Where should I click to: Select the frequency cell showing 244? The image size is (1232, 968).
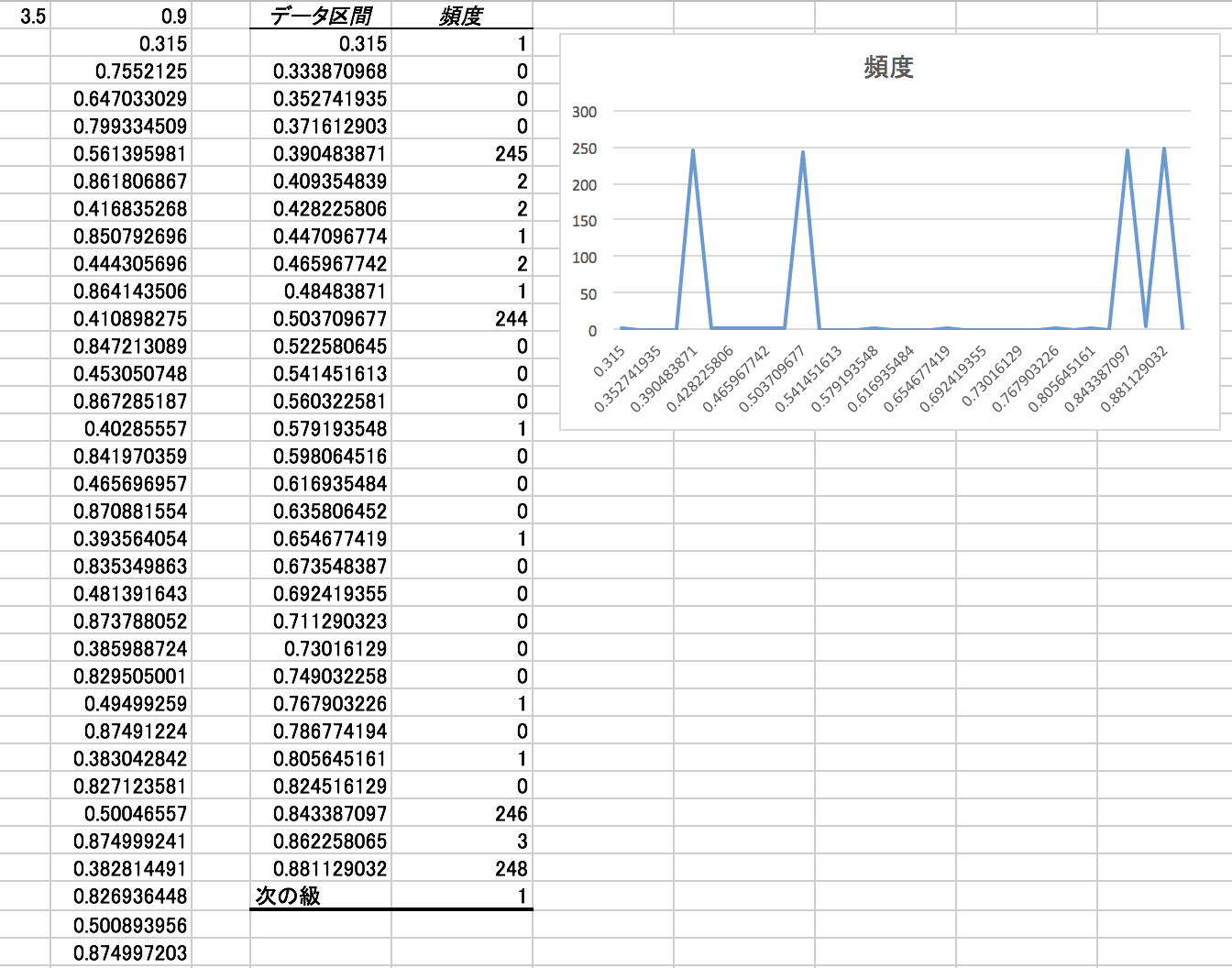tap(462, 318)
